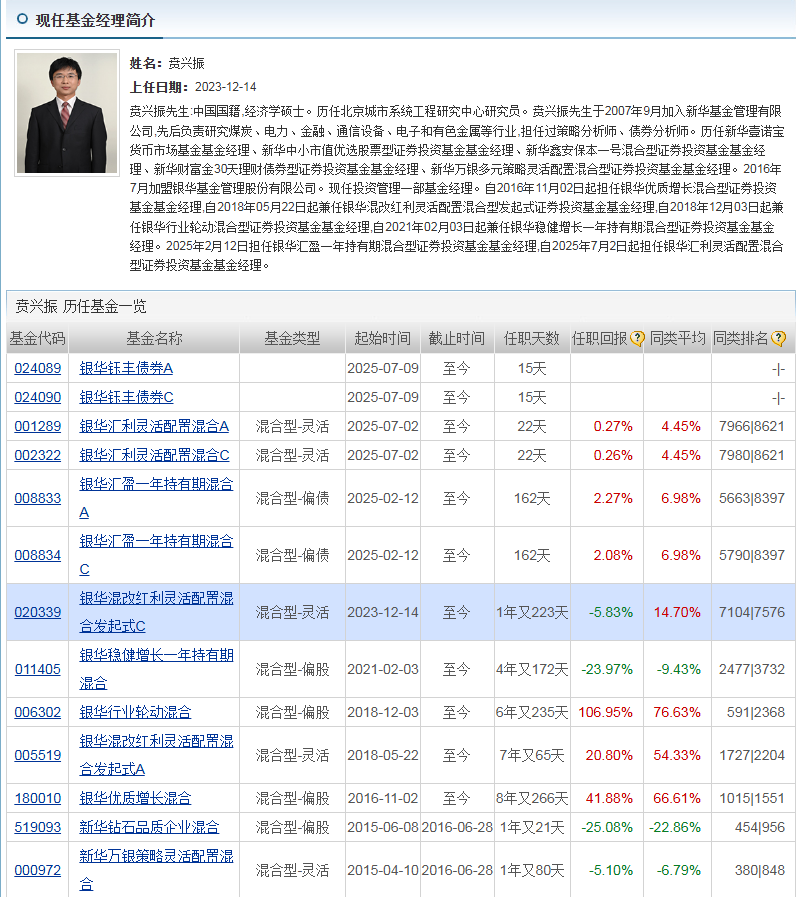Select the ranking cell 591|2368
802x897 pixels.
point(755,713)
